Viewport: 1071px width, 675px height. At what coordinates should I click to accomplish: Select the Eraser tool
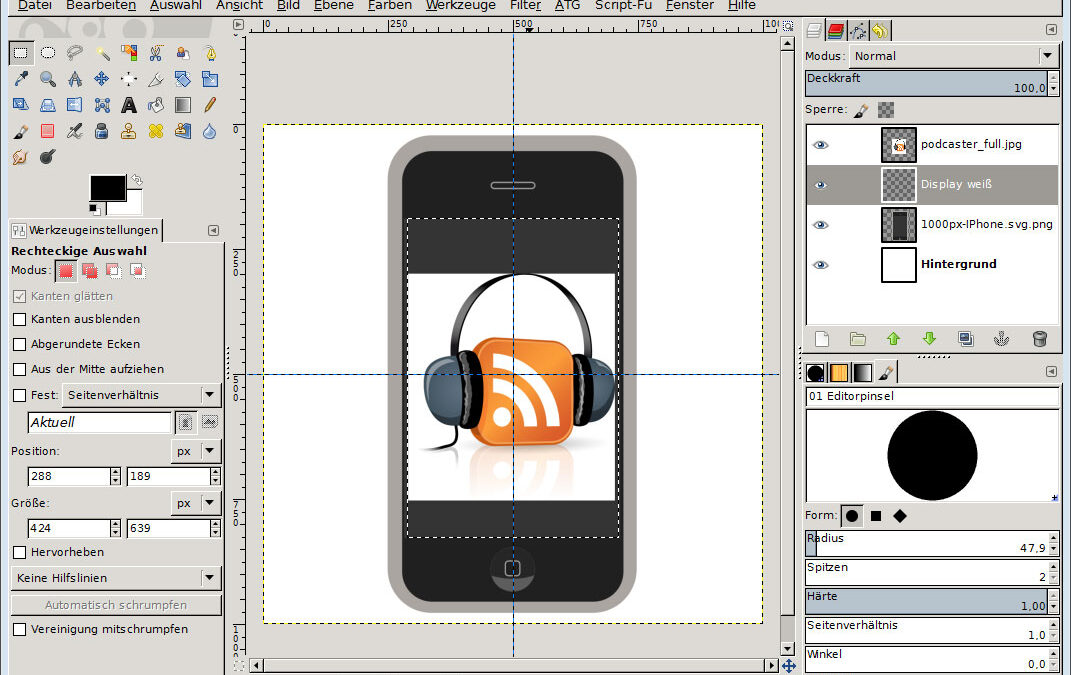click(48, 130)
